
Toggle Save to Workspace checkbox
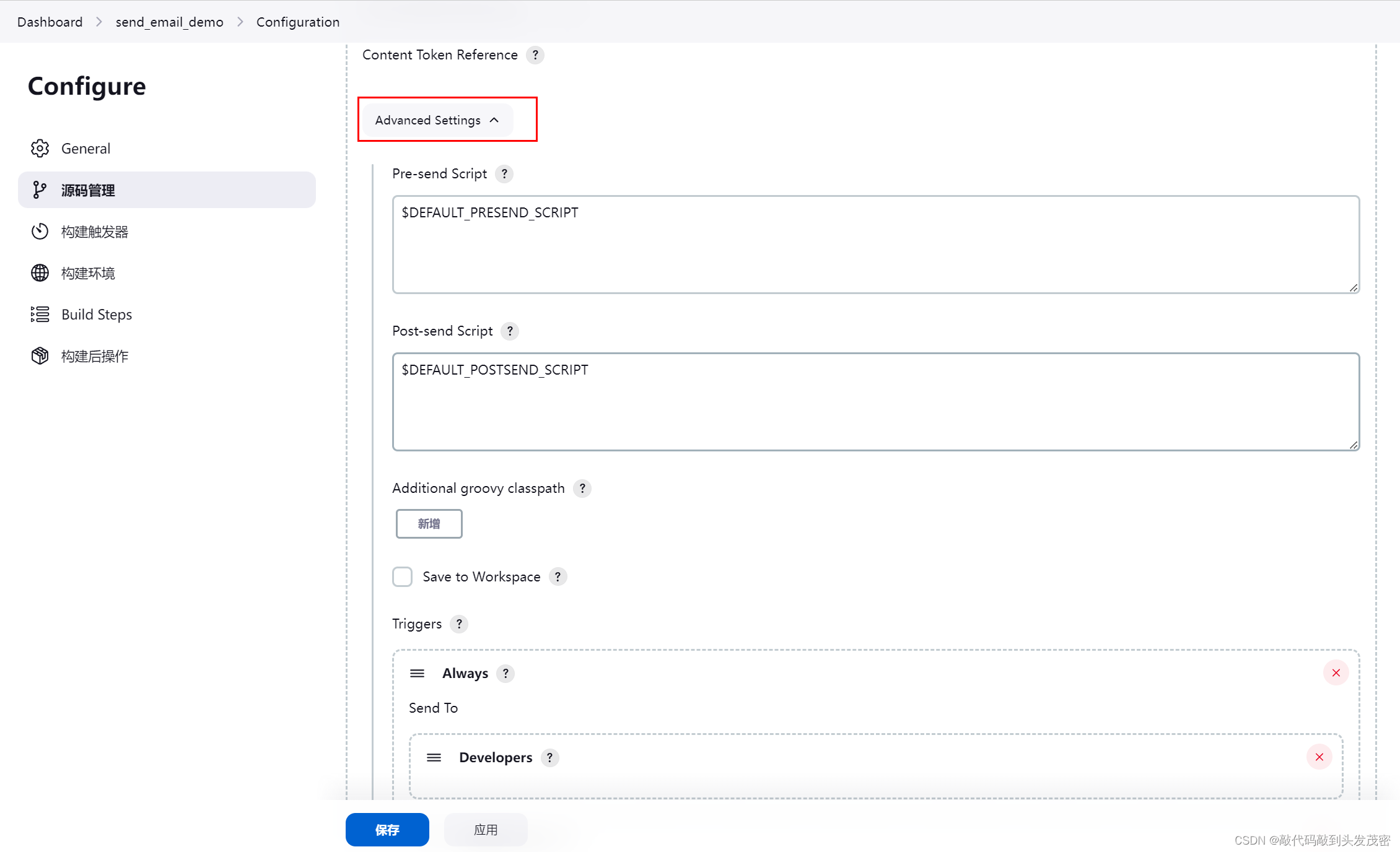tap(402, 577)
